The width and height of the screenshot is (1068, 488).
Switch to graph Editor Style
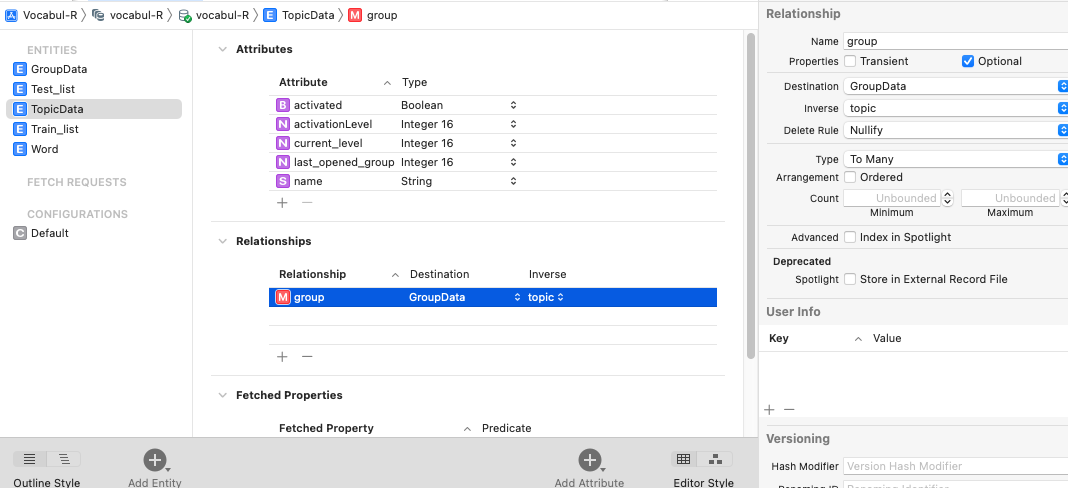pyautogui.click(x=717, y=459)
